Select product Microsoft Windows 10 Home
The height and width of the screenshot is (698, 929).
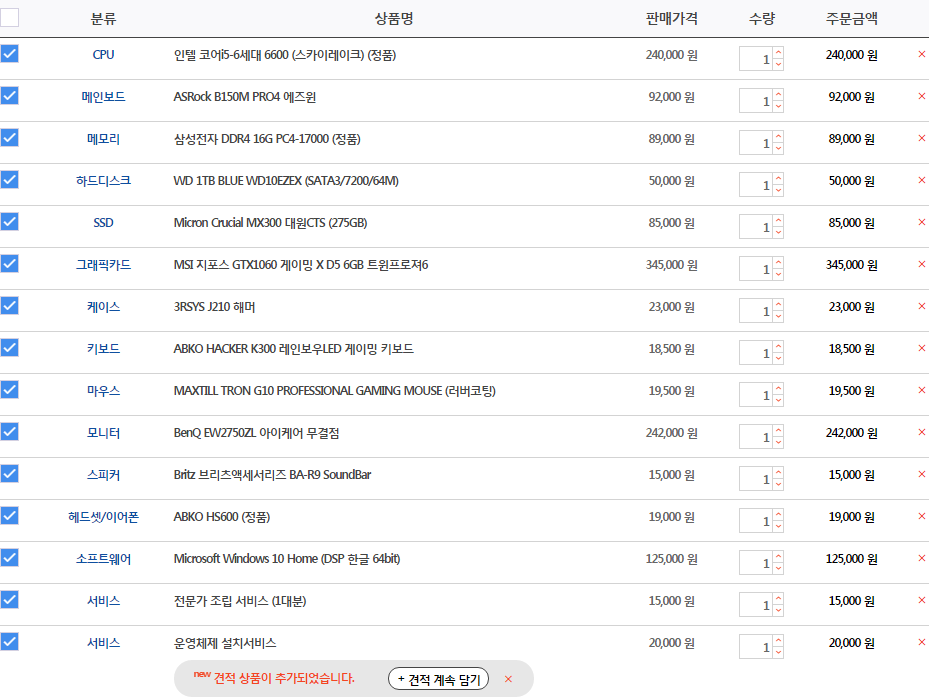point(287,559)
